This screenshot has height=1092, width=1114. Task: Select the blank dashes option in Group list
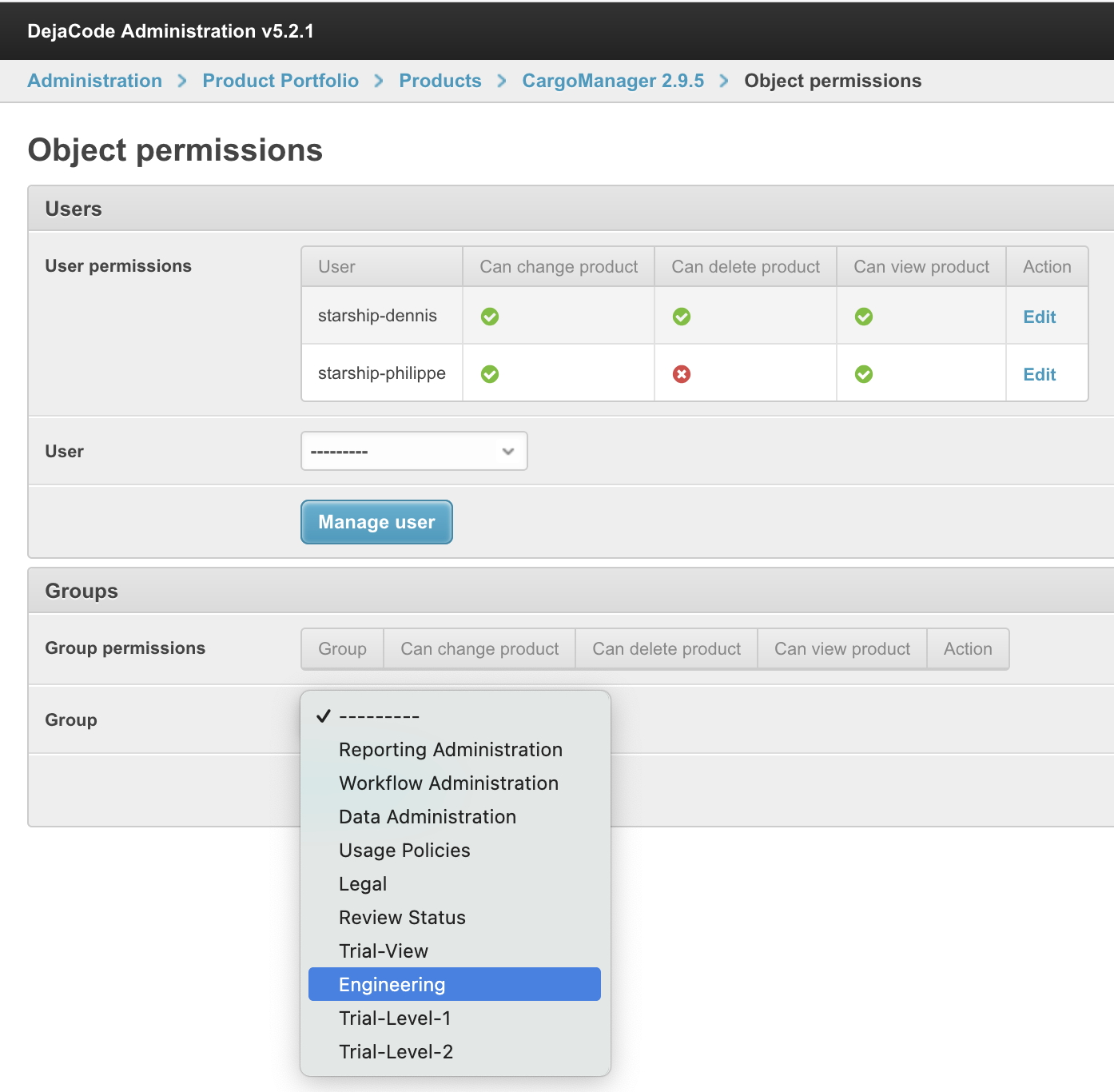455,716
